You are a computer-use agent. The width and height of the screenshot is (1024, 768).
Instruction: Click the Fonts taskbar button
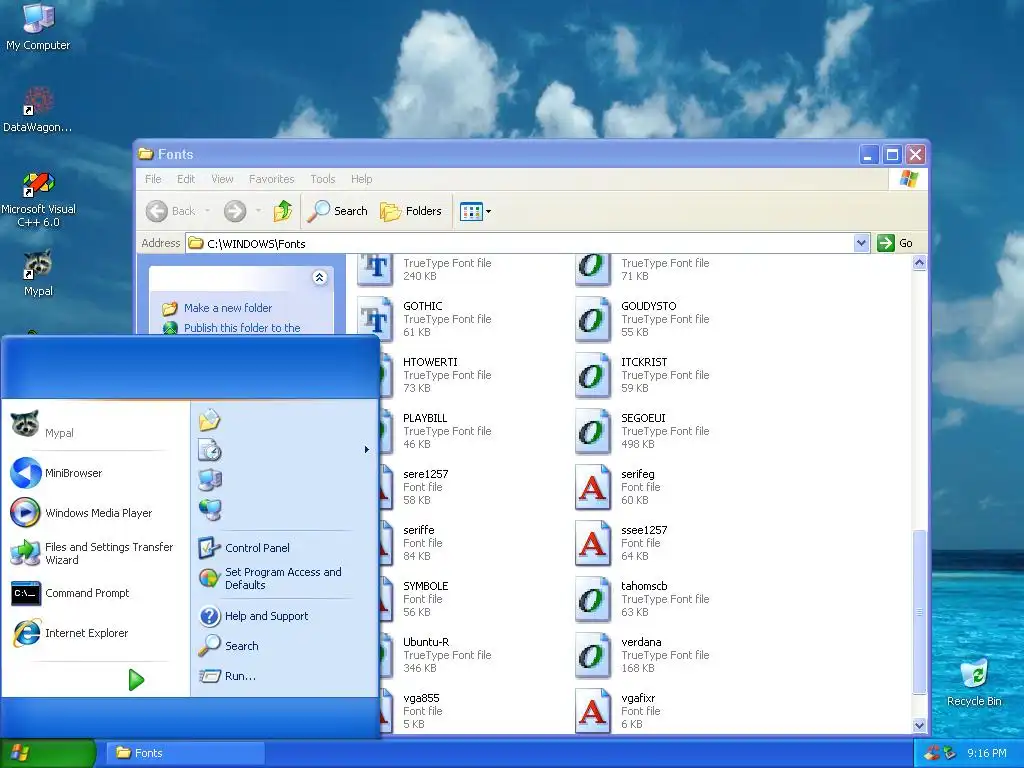(x=185, y=753)
